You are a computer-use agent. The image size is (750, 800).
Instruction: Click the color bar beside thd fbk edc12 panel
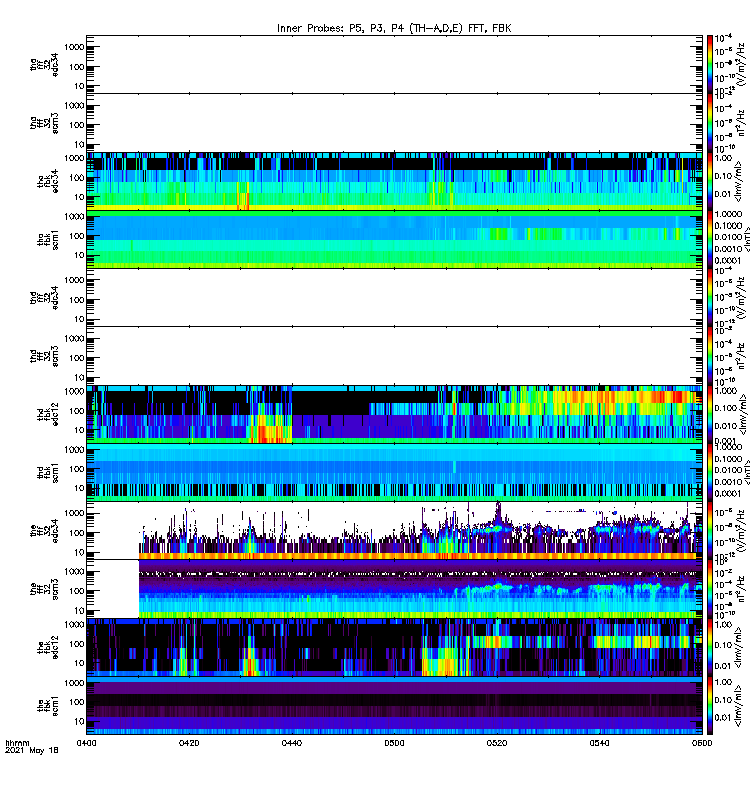pyautogui.click(x=709, y=414)
